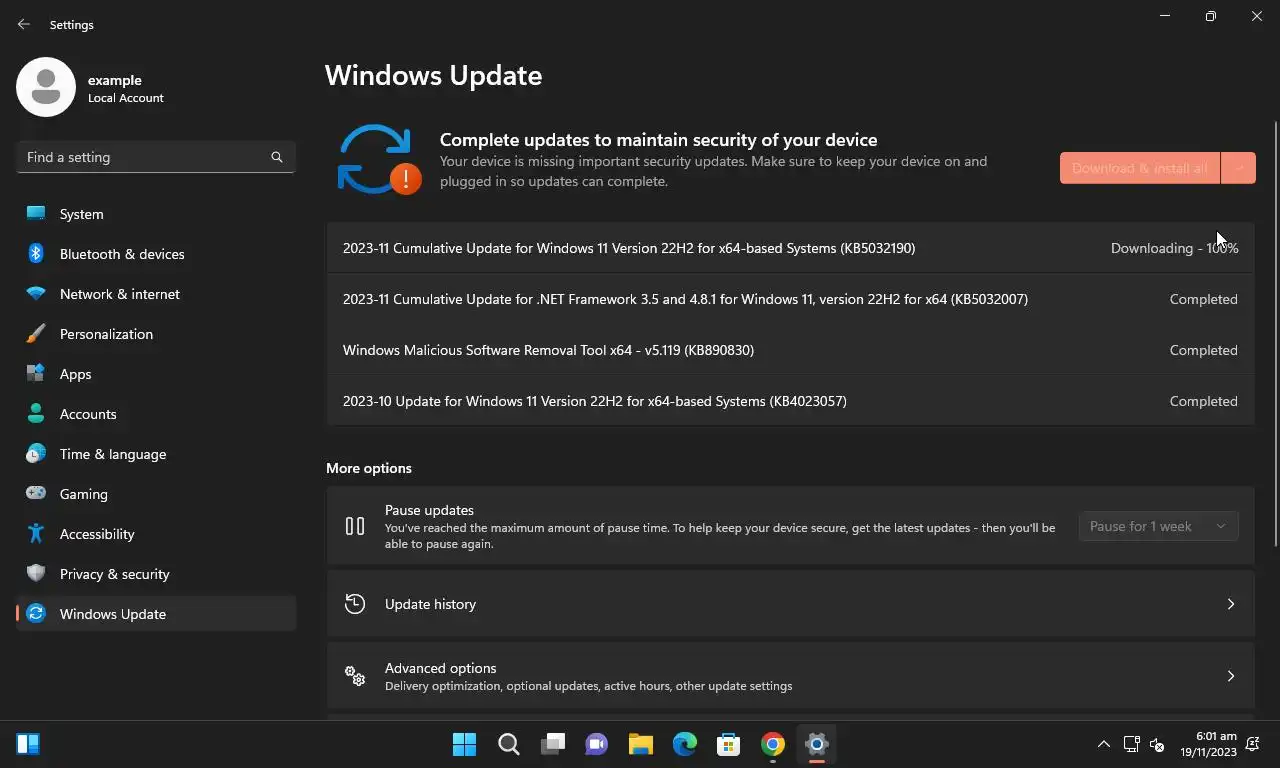Select the Privacy & security shield icon
Image resolution: width=1280 pixels, height=768 pixels.
[x=36, y=574]
